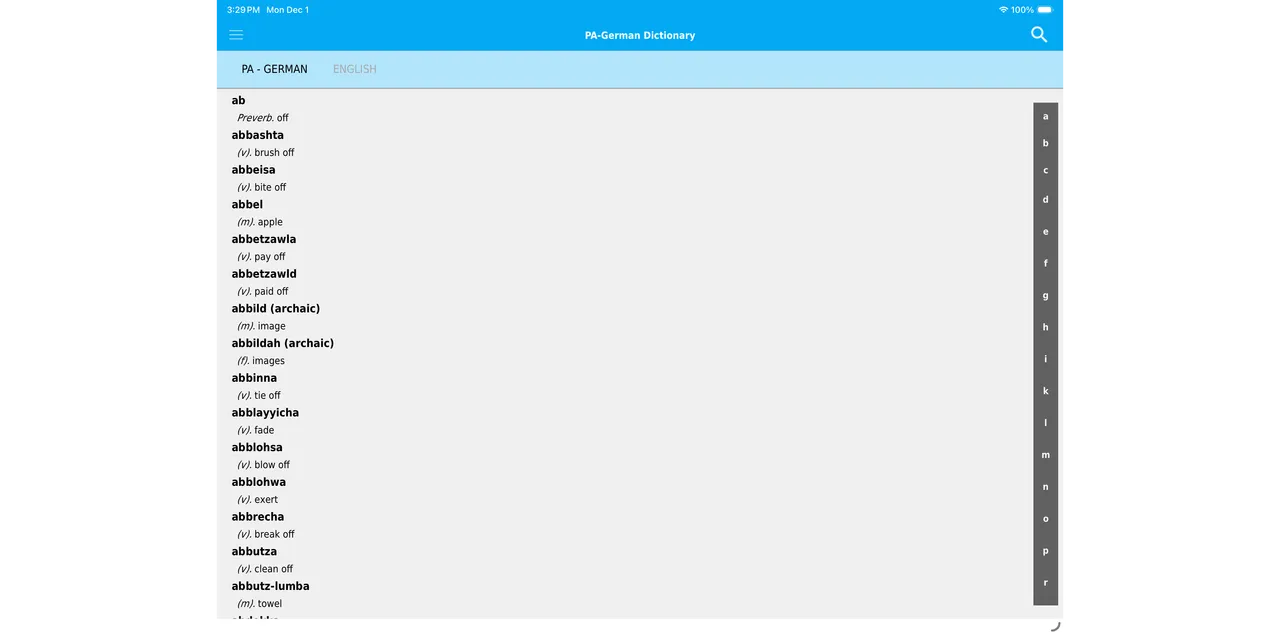The image size is (1280, 634).
Task: Open the entry 'abbashta'
Action: point(257,134)
